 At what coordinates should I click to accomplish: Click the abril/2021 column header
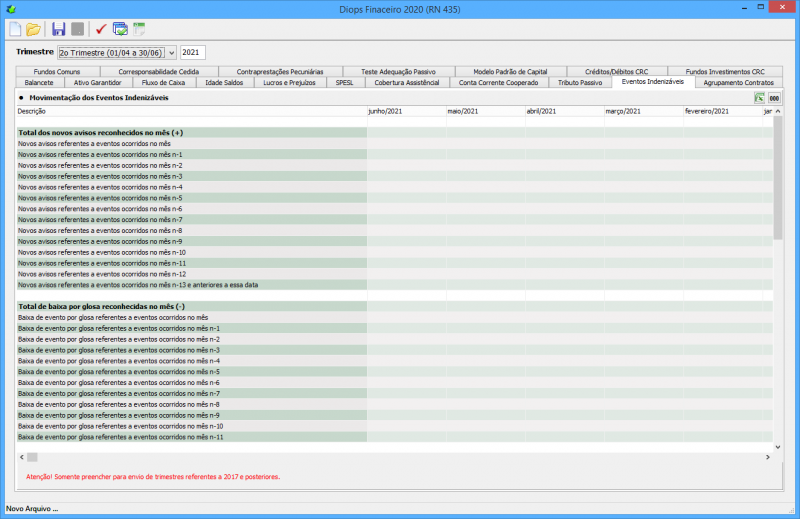(565, 111)
